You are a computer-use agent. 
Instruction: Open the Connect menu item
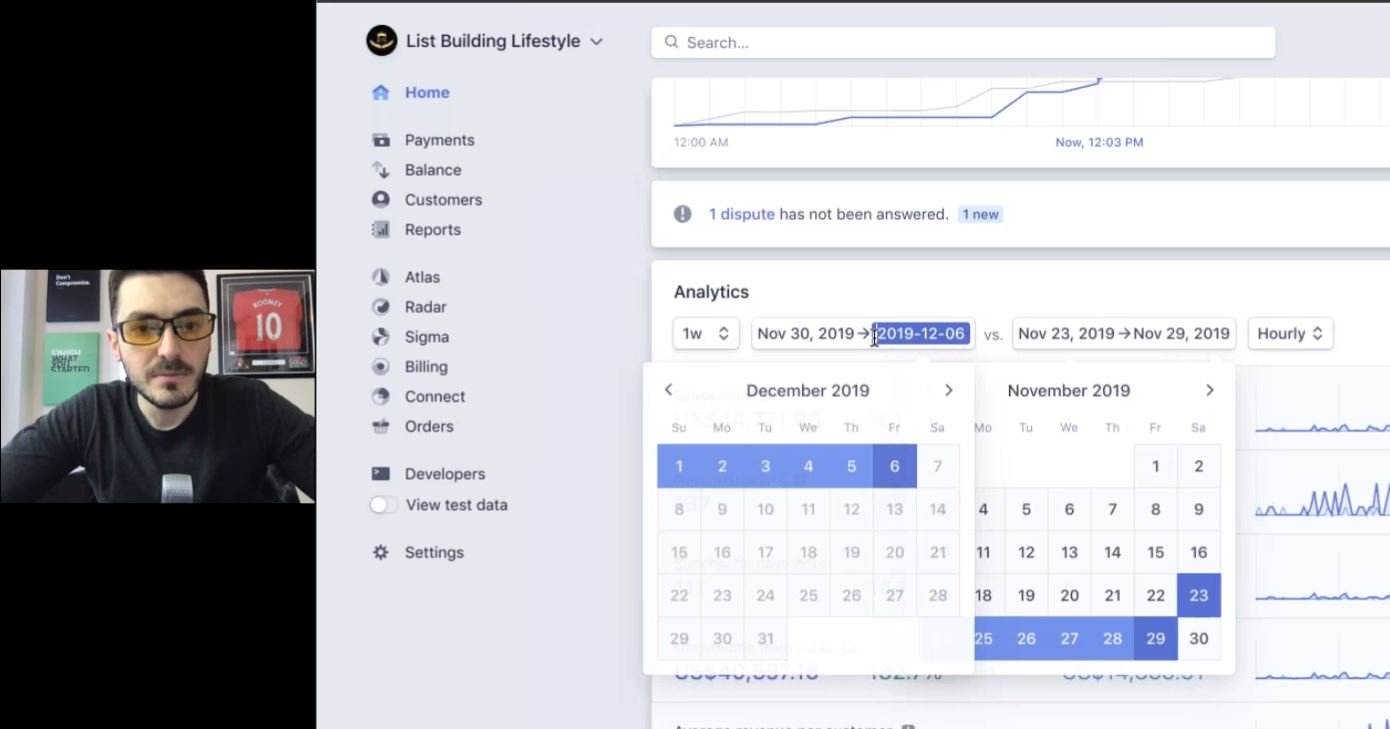[x=434, y=397]
